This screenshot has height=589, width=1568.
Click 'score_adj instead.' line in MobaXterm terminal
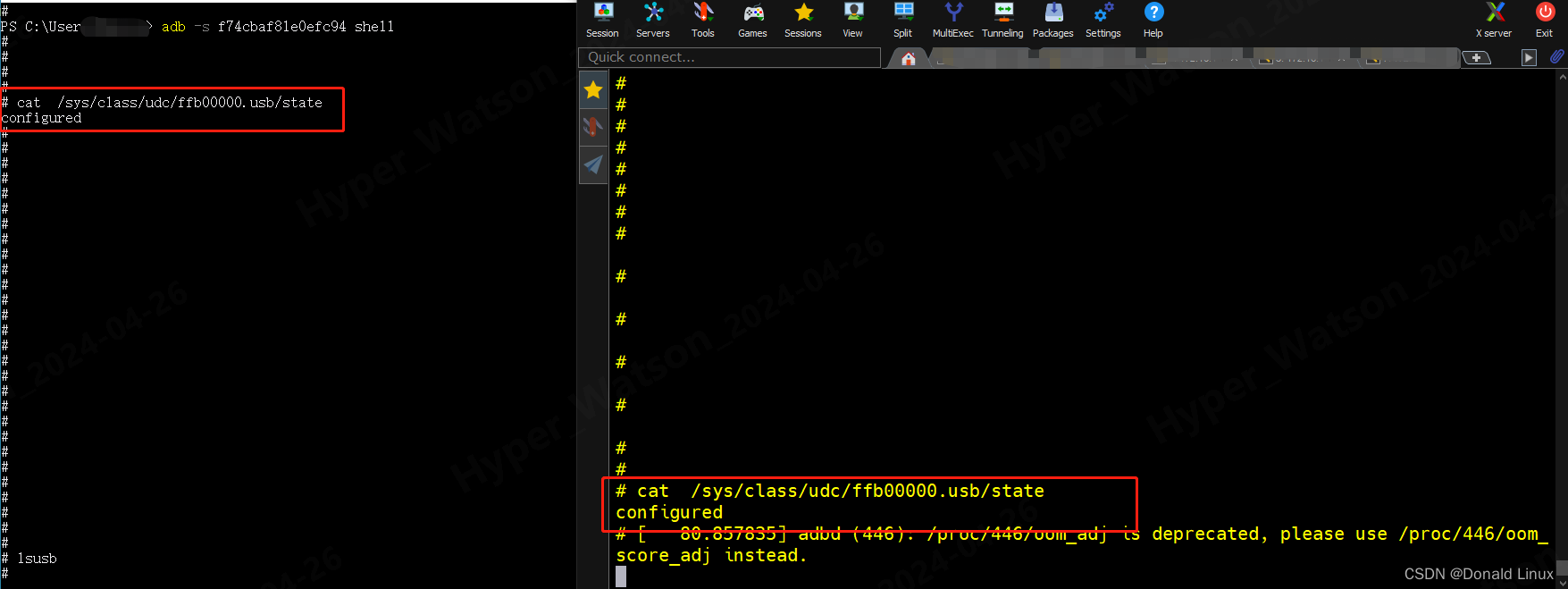click(x=711, y=555)
